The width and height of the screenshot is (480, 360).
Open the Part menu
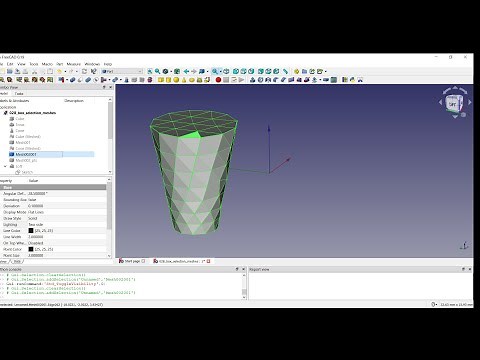60,64
